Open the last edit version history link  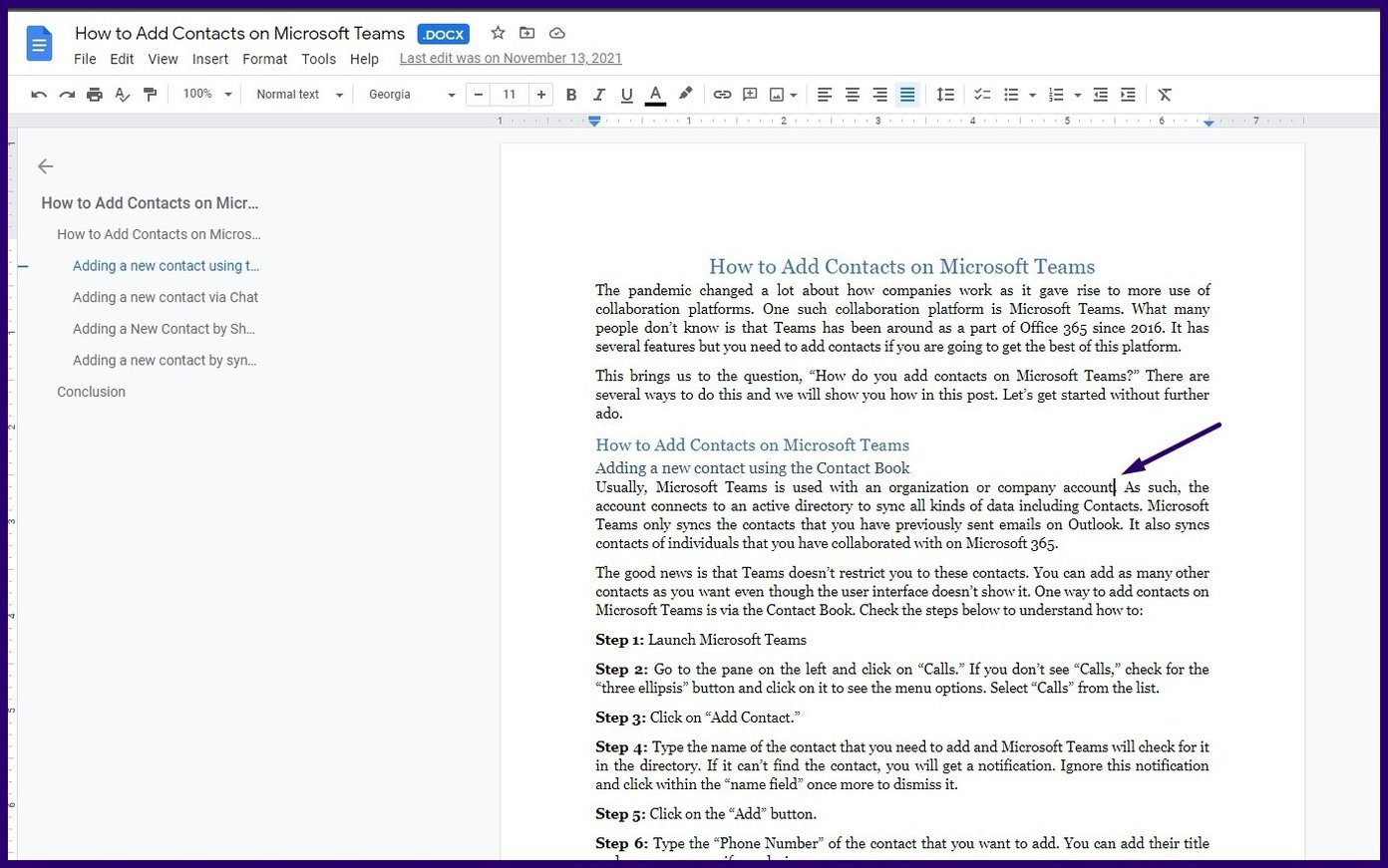pos(511,59)
